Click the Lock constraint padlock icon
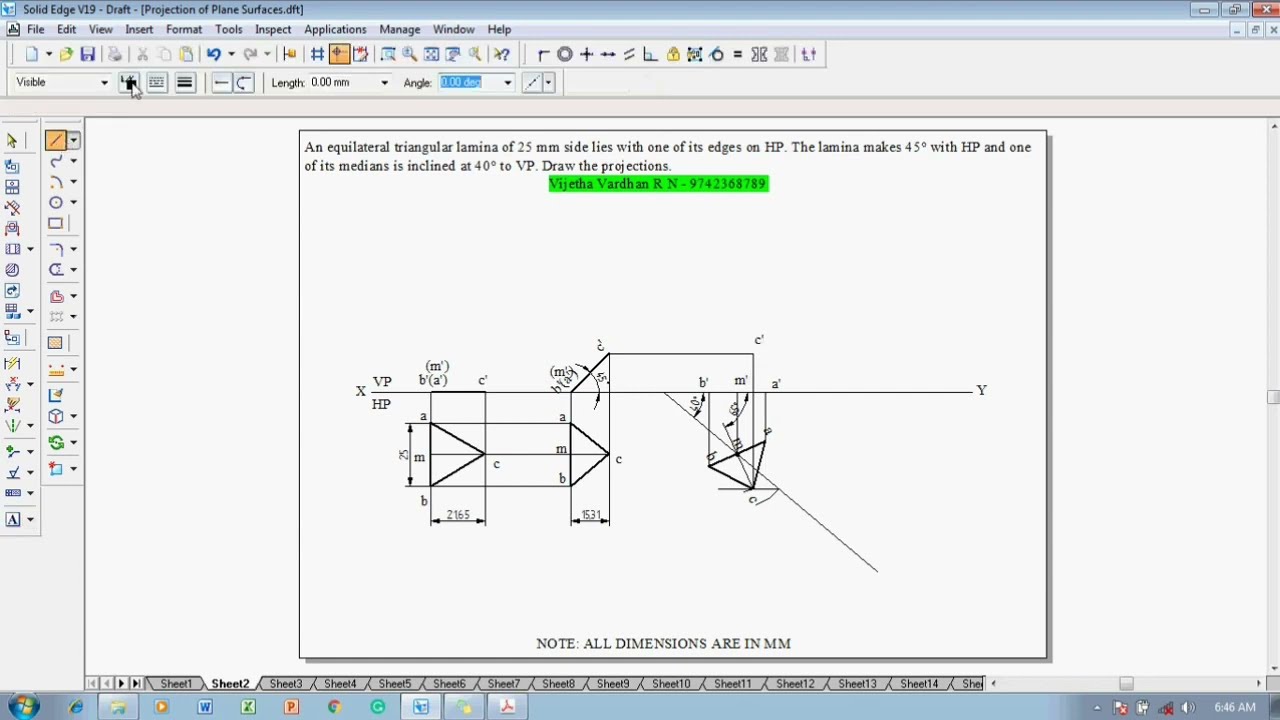The height and width of the screenshot is (720, 1280). coord(673,54)
